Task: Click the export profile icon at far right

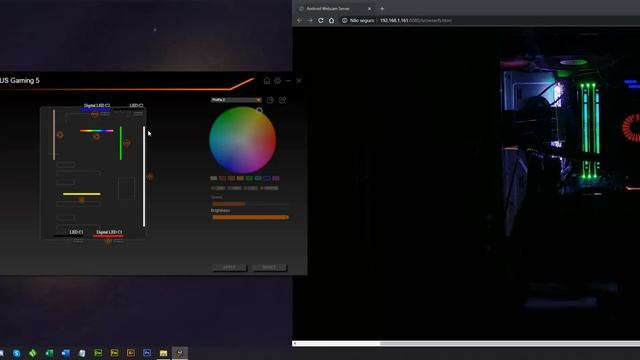Action: (x=282, y=100)
